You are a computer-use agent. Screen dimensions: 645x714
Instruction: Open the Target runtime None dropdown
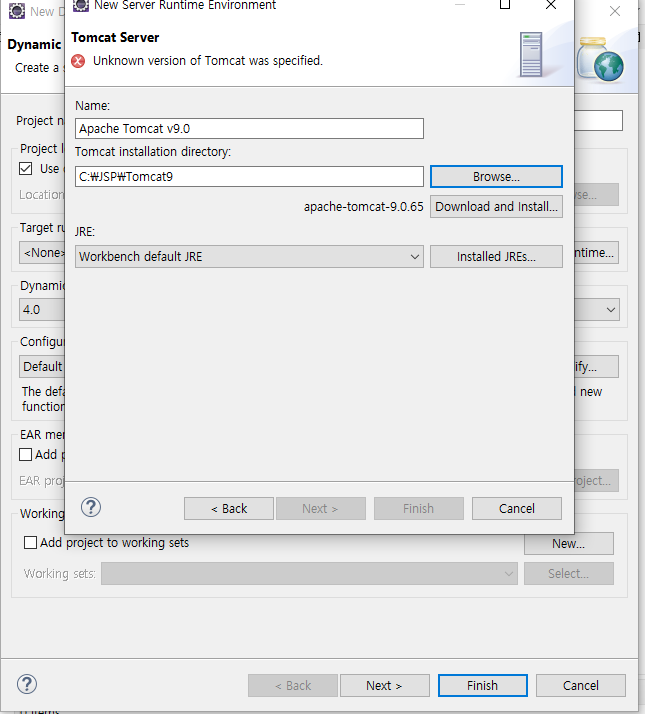pos(42,253)
